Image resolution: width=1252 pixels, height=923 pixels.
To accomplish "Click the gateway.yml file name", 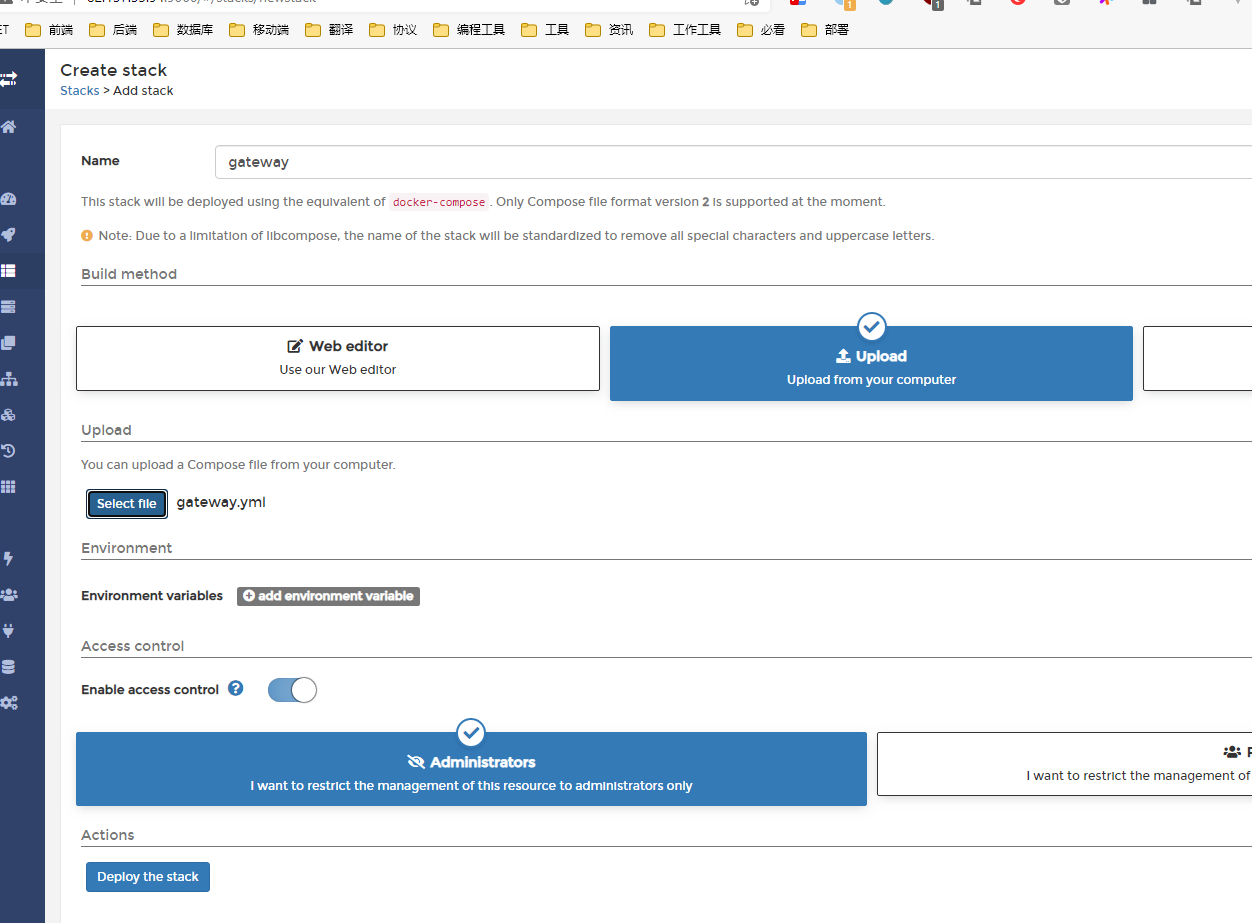I will coord(221,502).
